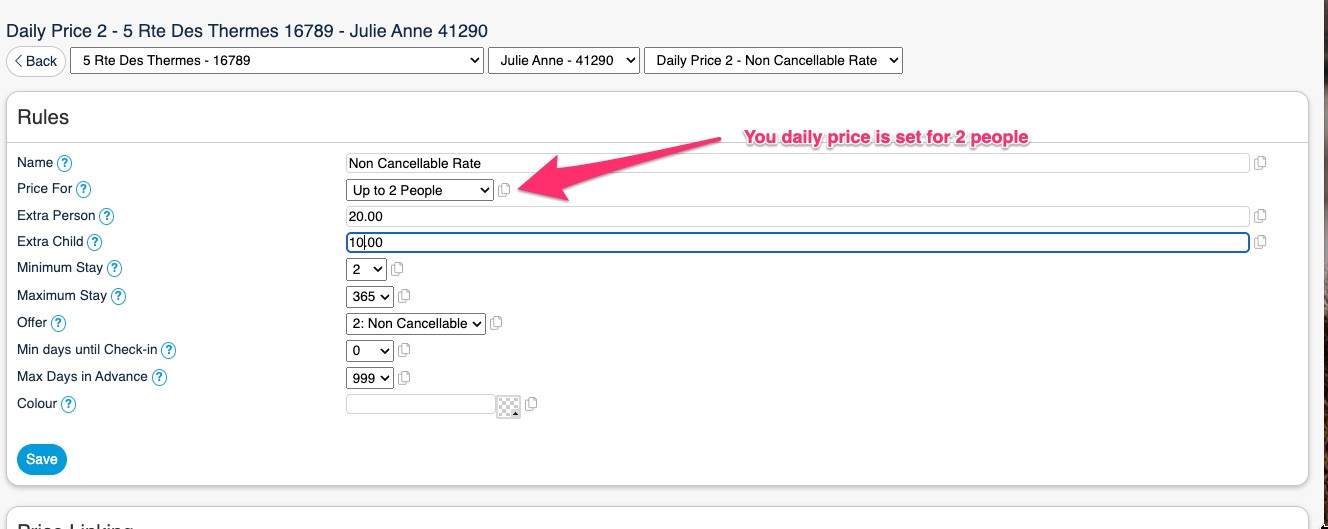Click the copy icon next to Colour field
The image size is (1328, 529).
(531, 404)
